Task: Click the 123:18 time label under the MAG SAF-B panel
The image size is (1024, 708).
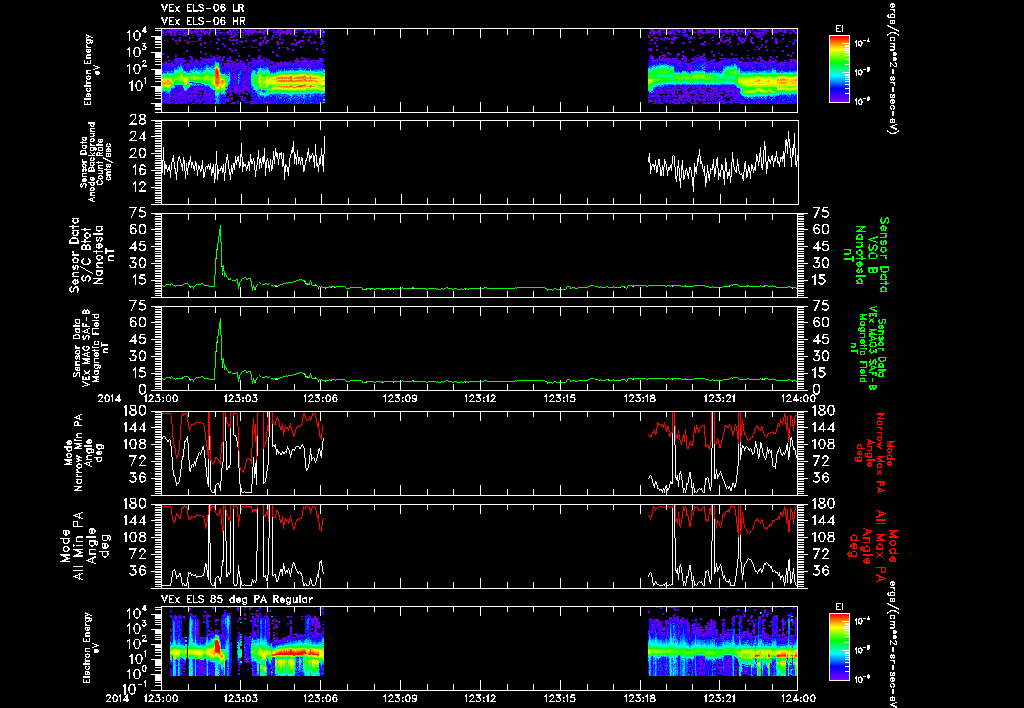Action: pyautogui.click(x=641, y=398)
